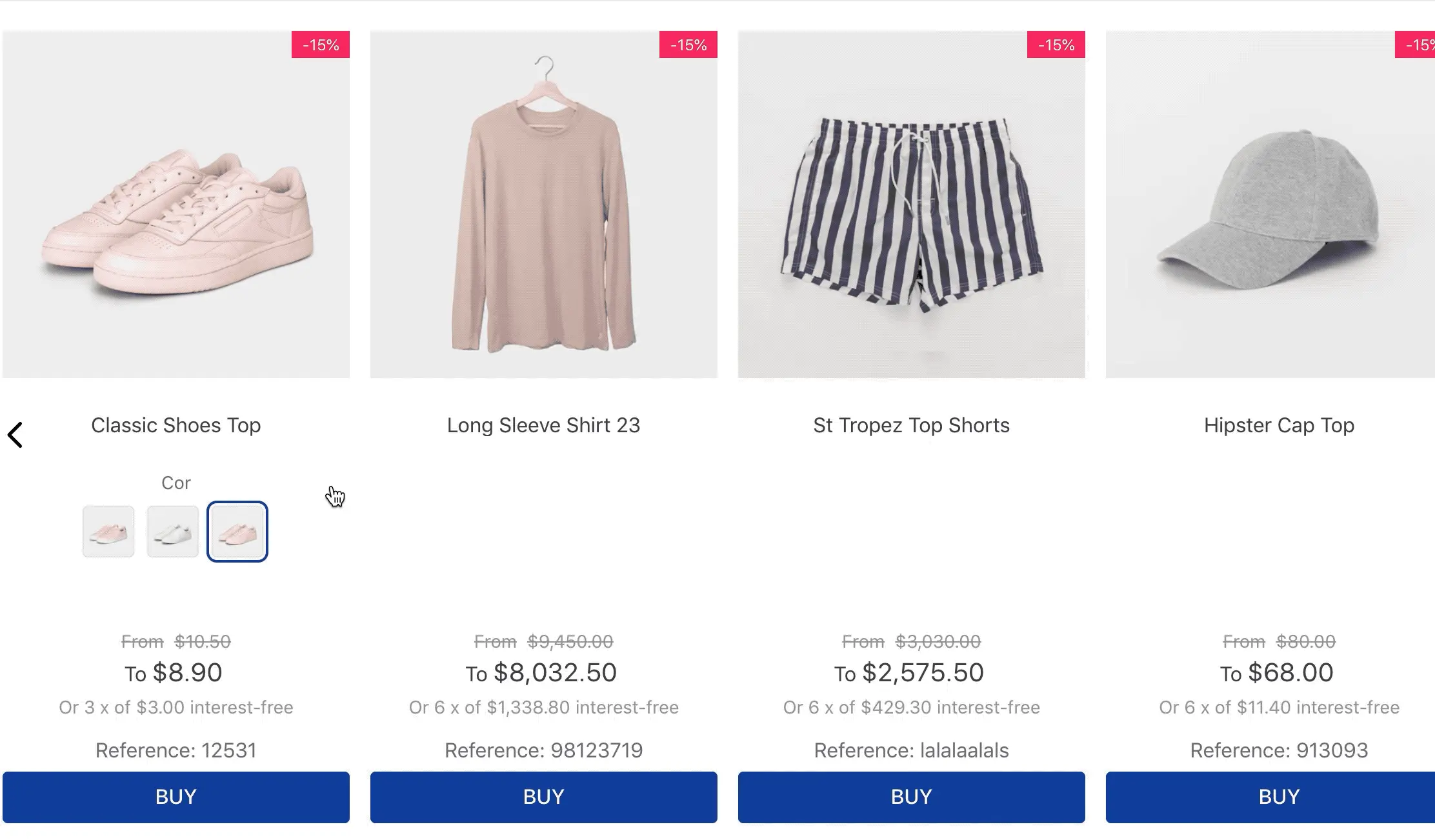Image resolution: width=1435 pixels, height=840 pixels.
Task: Click BUY for Long Sleeve Shirt 23
Action: [543, 797]
